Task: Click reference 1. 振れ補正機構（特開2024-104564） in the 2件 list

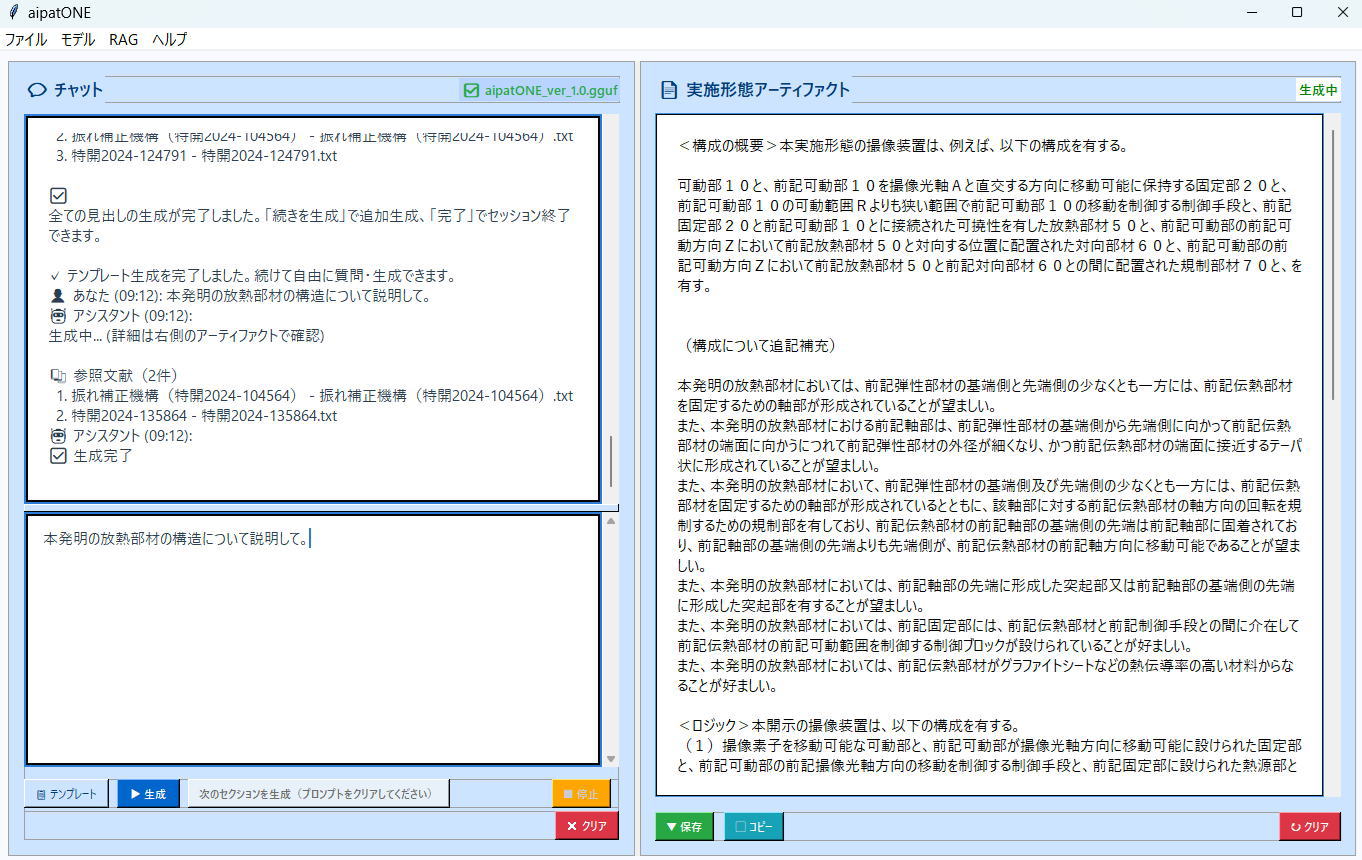Action: pyautogui.click(x=314, y=396)
